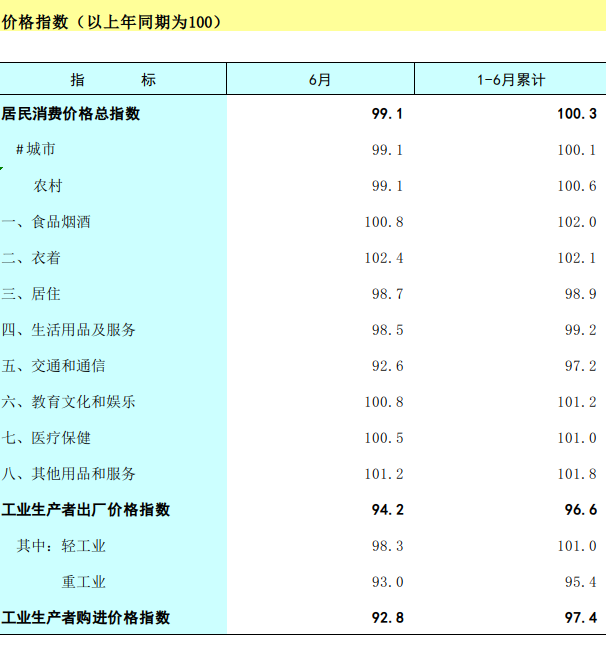Click the 92.6 value for 交通和通信
Screen dimensions: 606x650
point(387,366)
